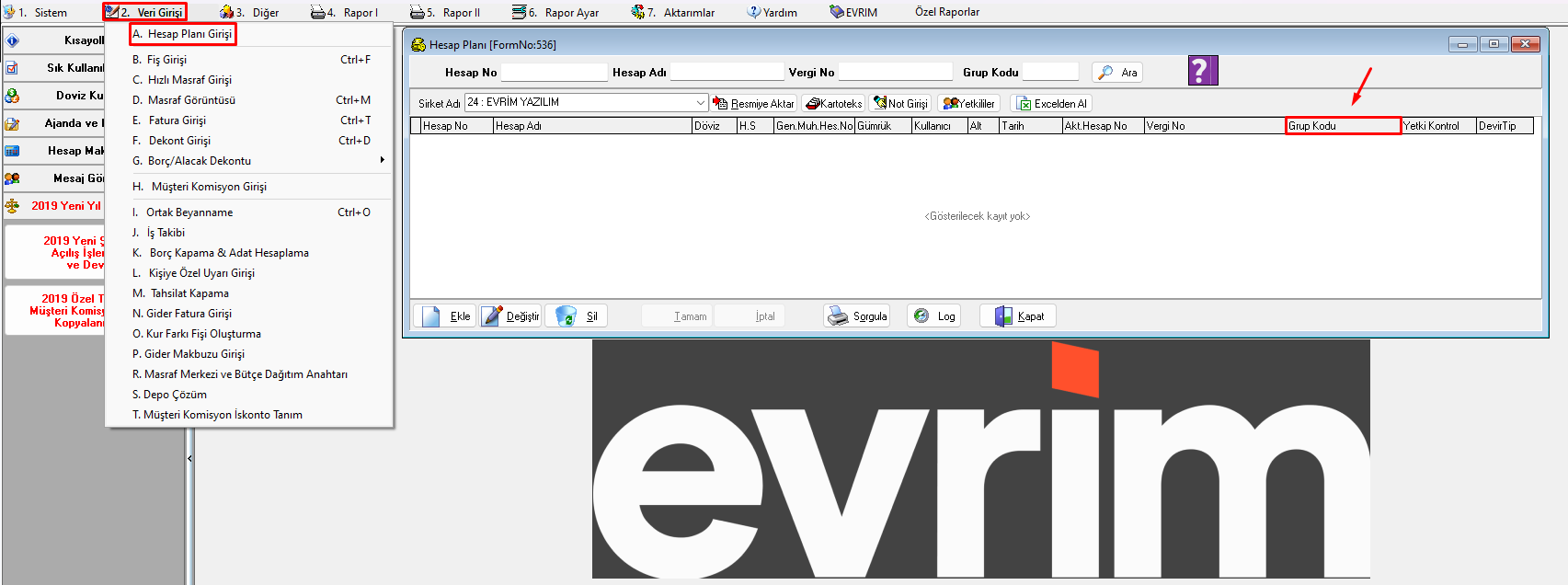Open the Not Girişi tool
1568x585 pixels.
tap(901, 104)
